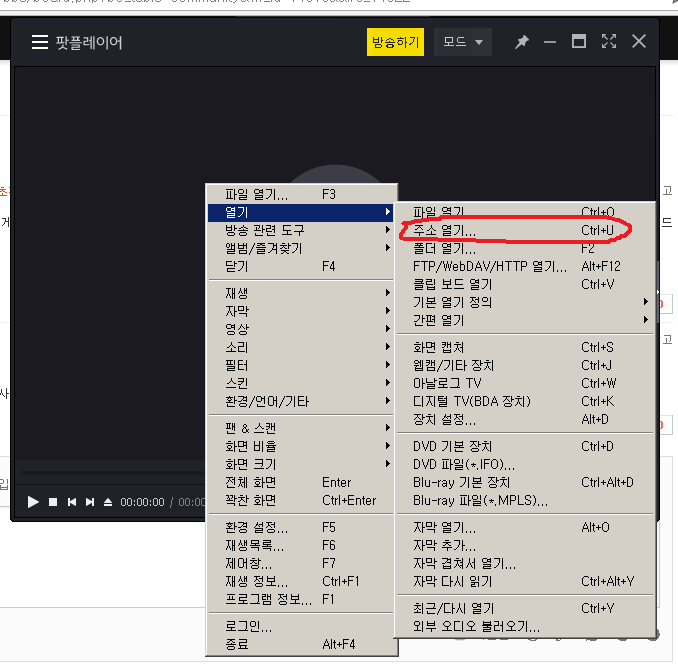Select 파일 열기 Ctrl+O in submenu
This screenshot has width=678, height=669.
pyautogui.click(x=524, y=212)
